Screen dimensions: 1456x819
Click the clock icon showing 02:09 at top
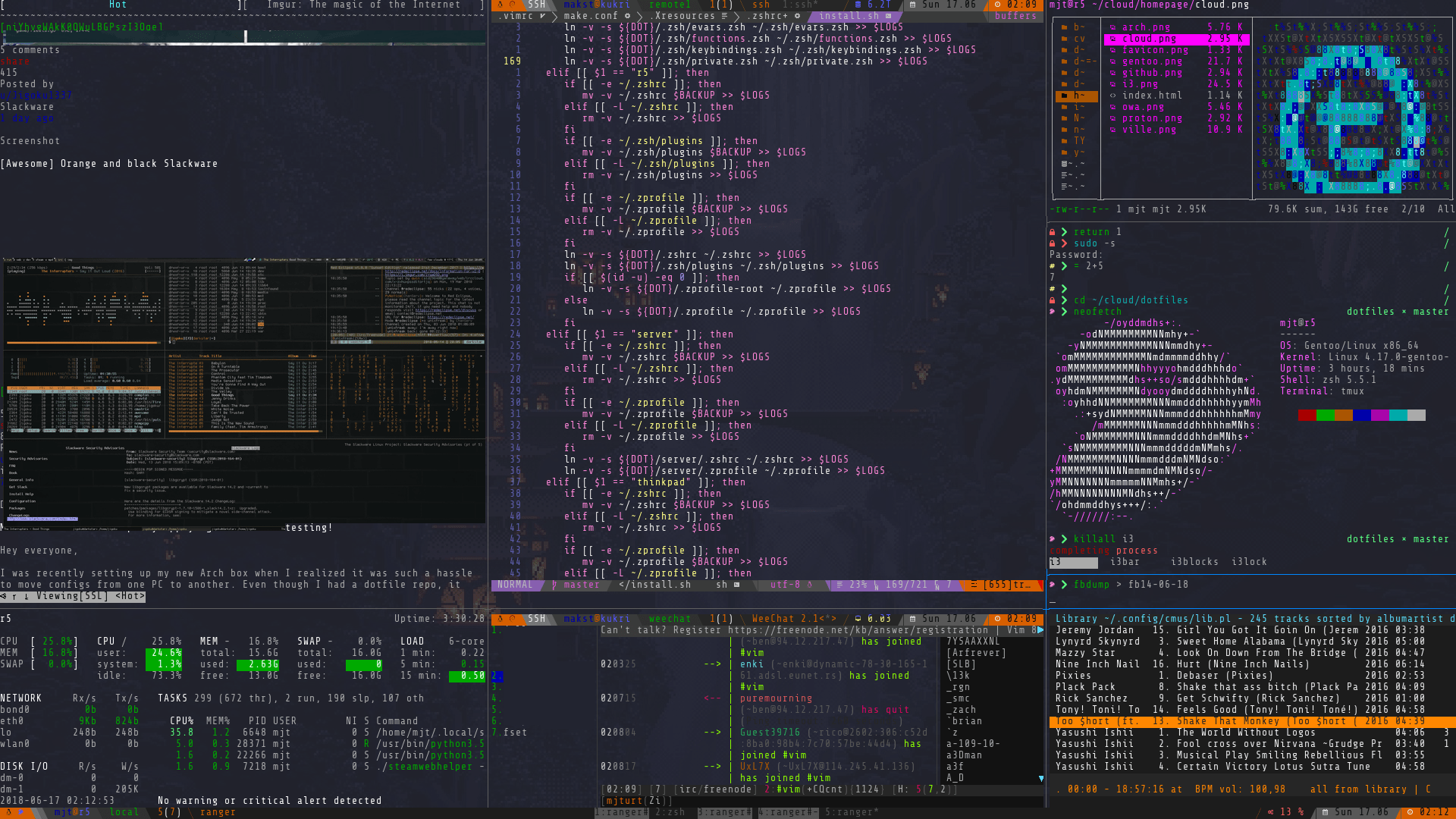click(997, 5)
